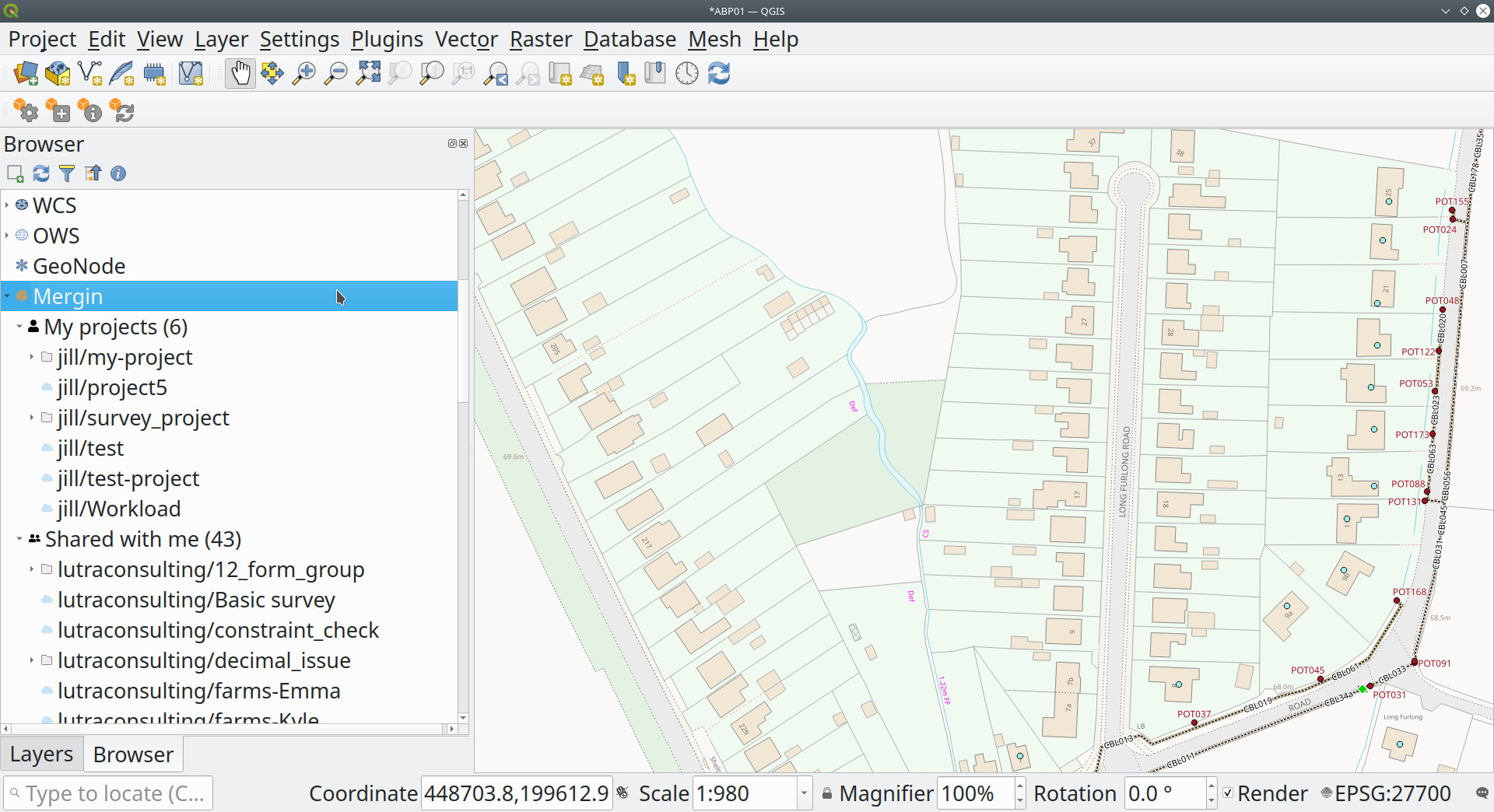Open the Scale dropdown list
Viewport: 1494px width, 812px height.
tap(804, 793)
